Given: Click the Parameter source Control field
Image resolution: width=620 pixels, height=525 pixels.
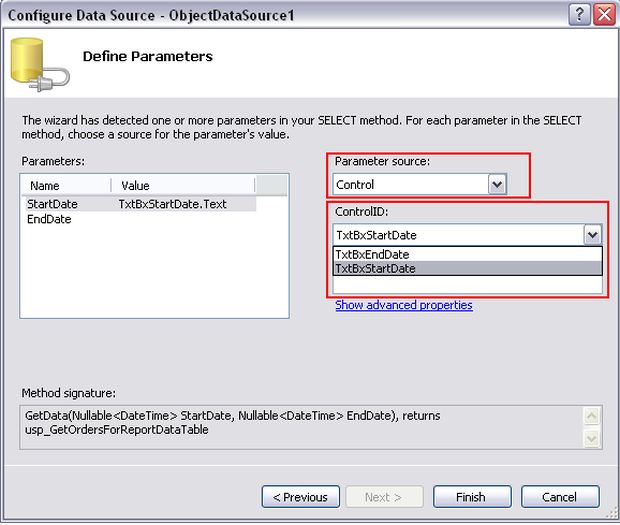Looking at the screenshot, I should pos(410,184).
